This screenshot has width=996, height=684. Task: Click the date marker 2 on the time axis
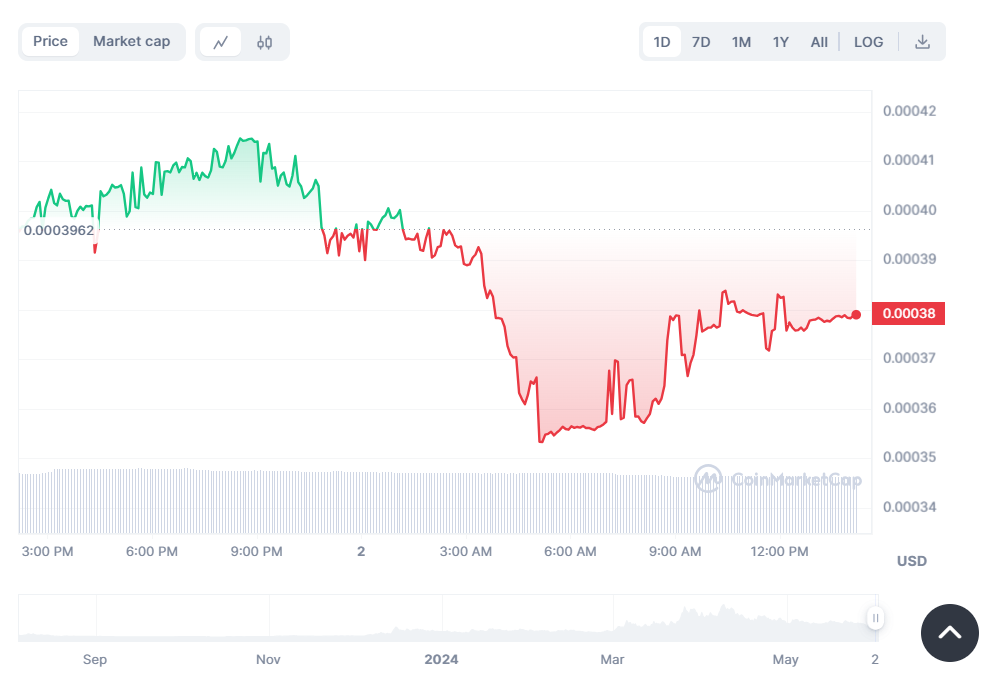click(361, 551)
